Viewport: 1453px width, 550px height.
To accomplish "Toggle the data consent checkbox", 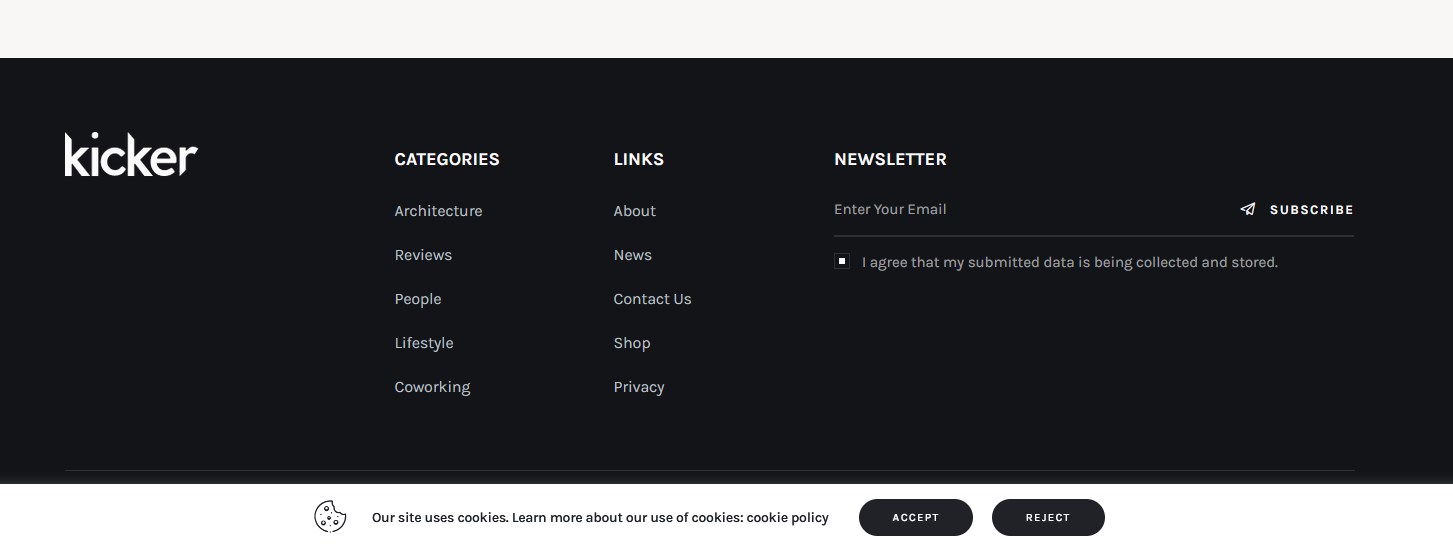I will click(842, 261).
